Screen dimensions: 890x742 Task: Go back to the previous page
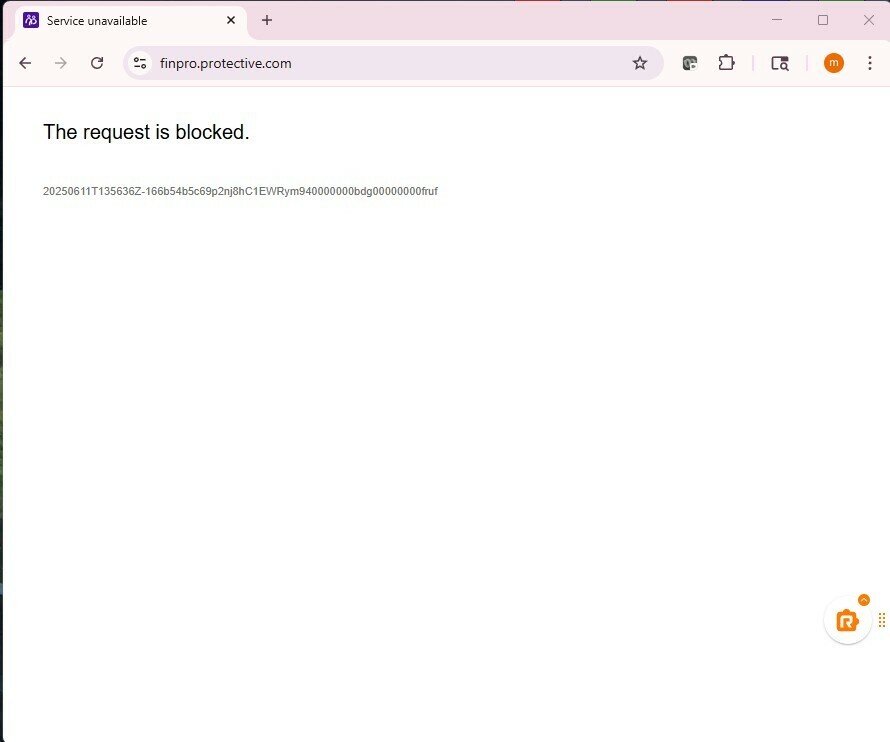(25, 63)
